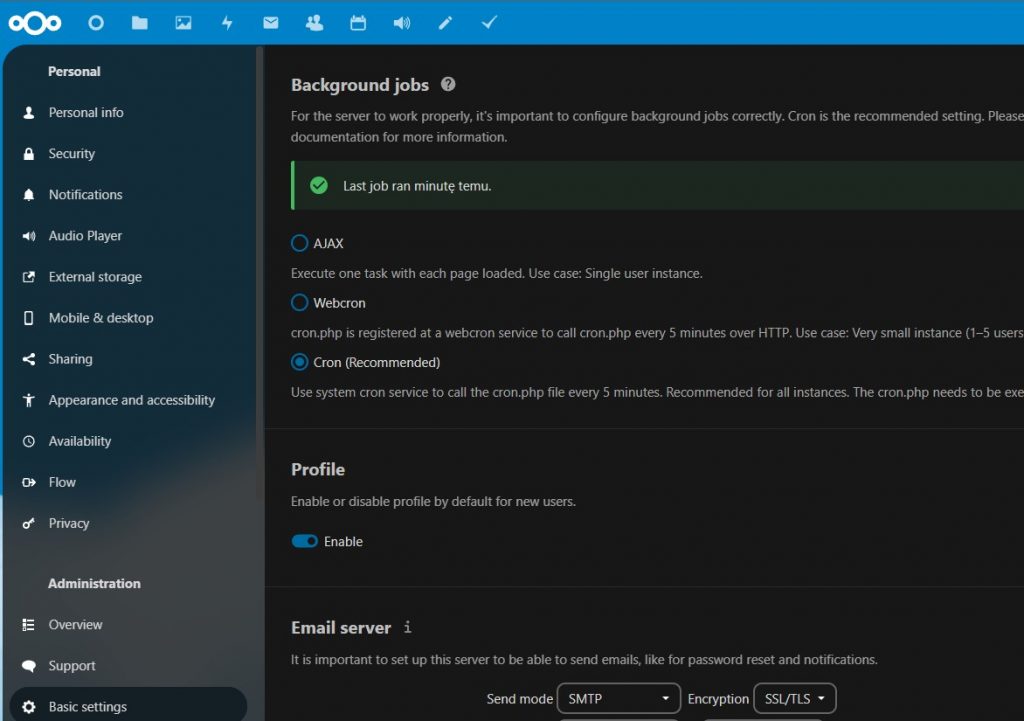Click the Nextcloud logo icon
The height and width of the screenshot is (721, 1024).
pos(35,23)
